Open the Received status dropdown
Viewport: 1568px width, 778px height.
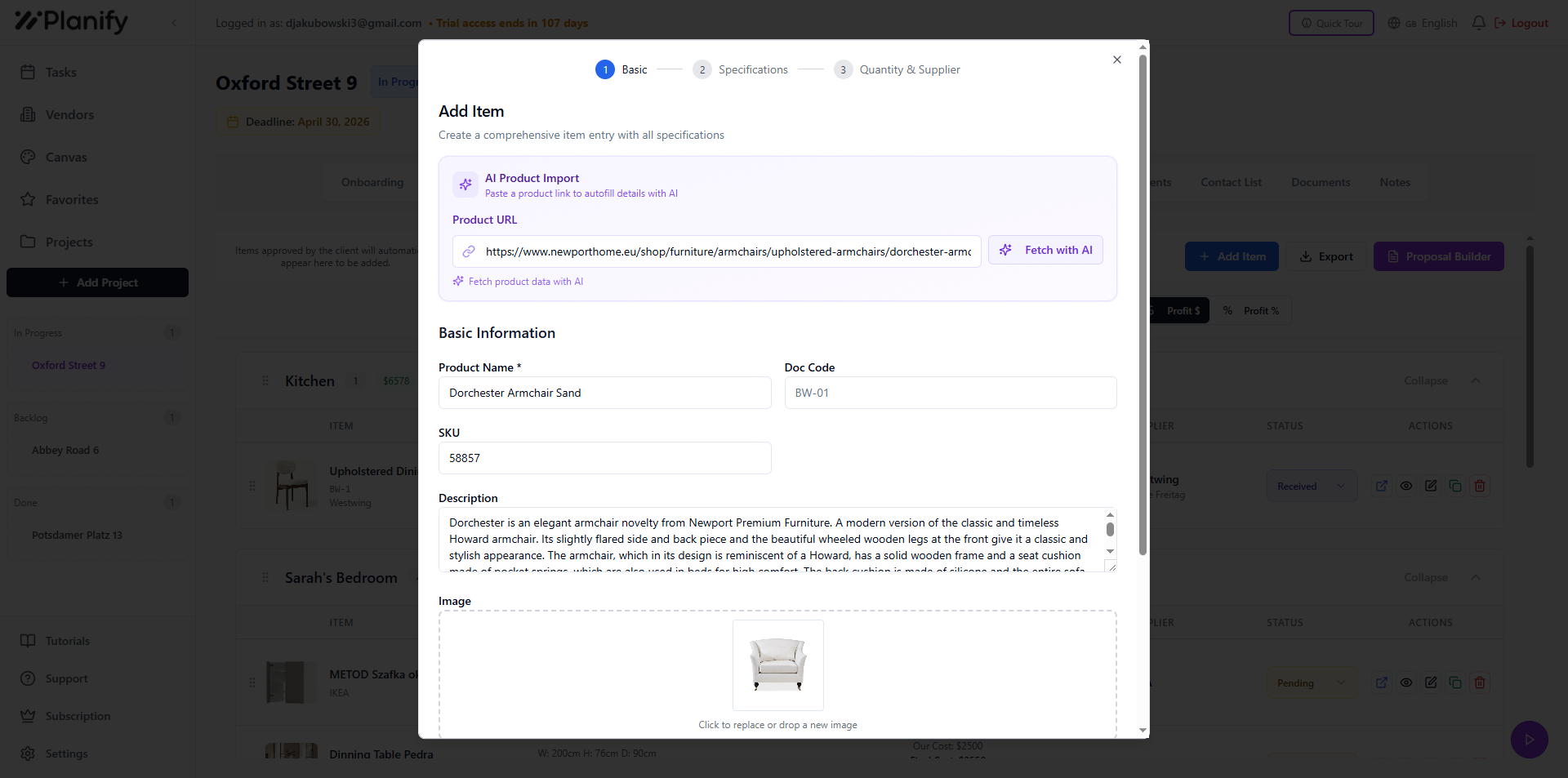[1312, 486]
